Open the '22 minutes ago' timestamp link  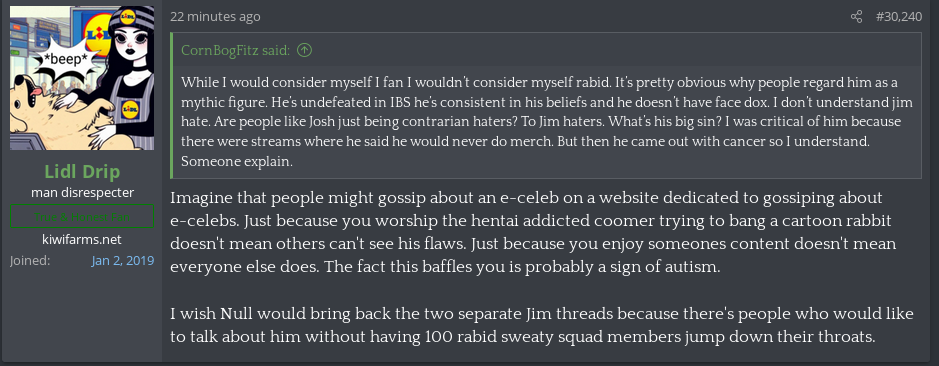click(x=215, y=17)
